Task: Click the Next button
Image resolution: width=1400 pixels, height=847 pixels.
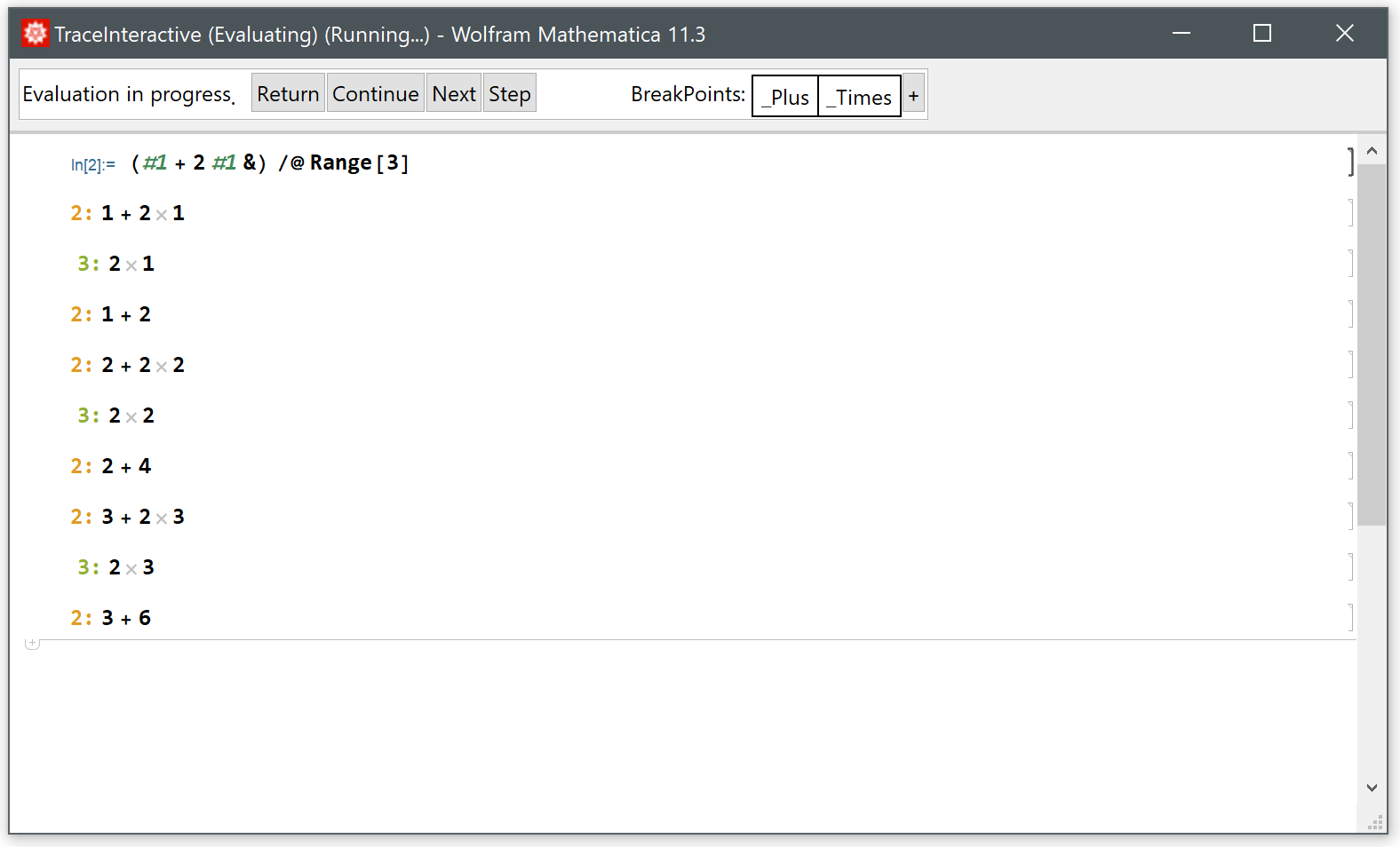Action: tap(453, 94)
